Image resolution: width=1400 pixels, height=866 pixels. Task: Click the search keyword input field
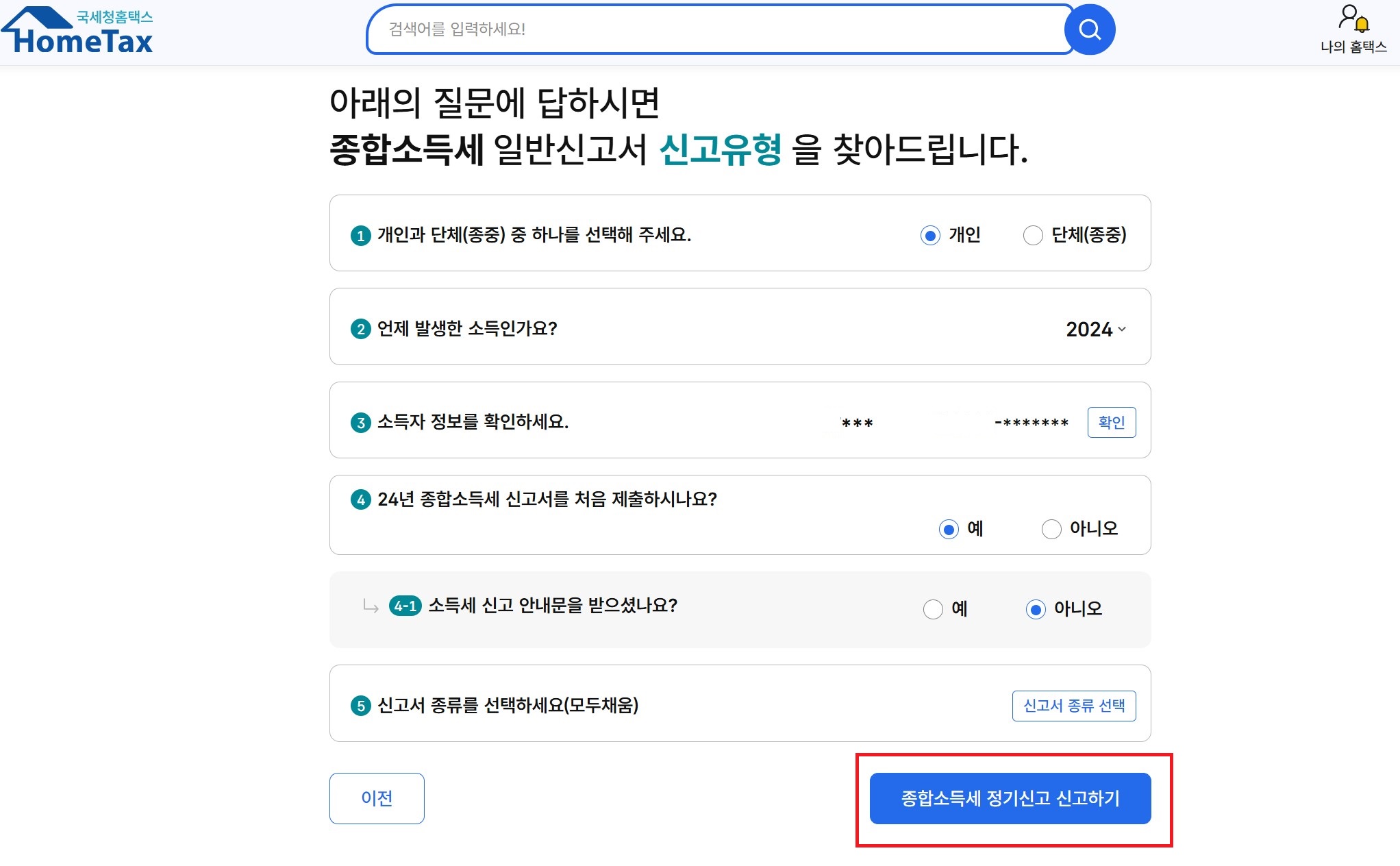point(719,29)
